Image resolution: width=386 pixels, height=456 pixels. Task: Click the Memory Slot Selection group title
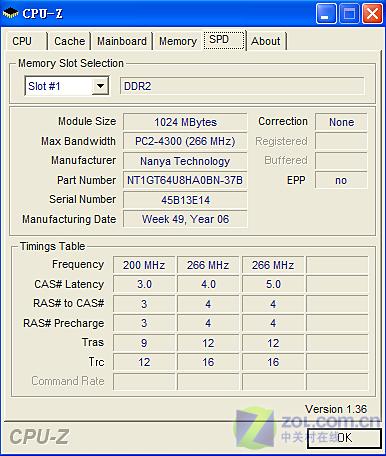(x=71, y=63)
